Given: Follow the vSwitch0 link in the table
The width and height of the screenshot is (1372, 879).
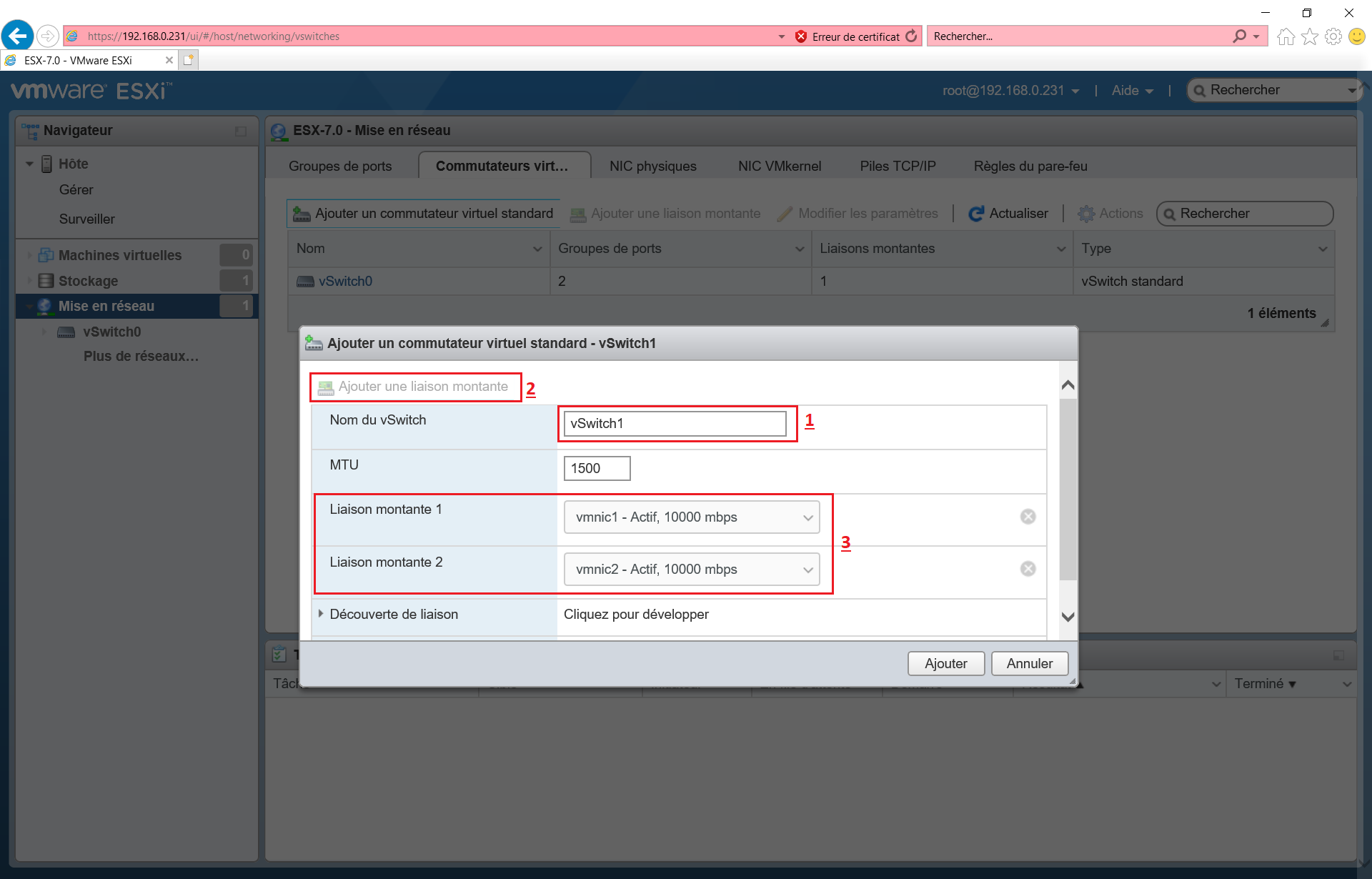Looking at the screenshot, I should [x=345, y=281].
